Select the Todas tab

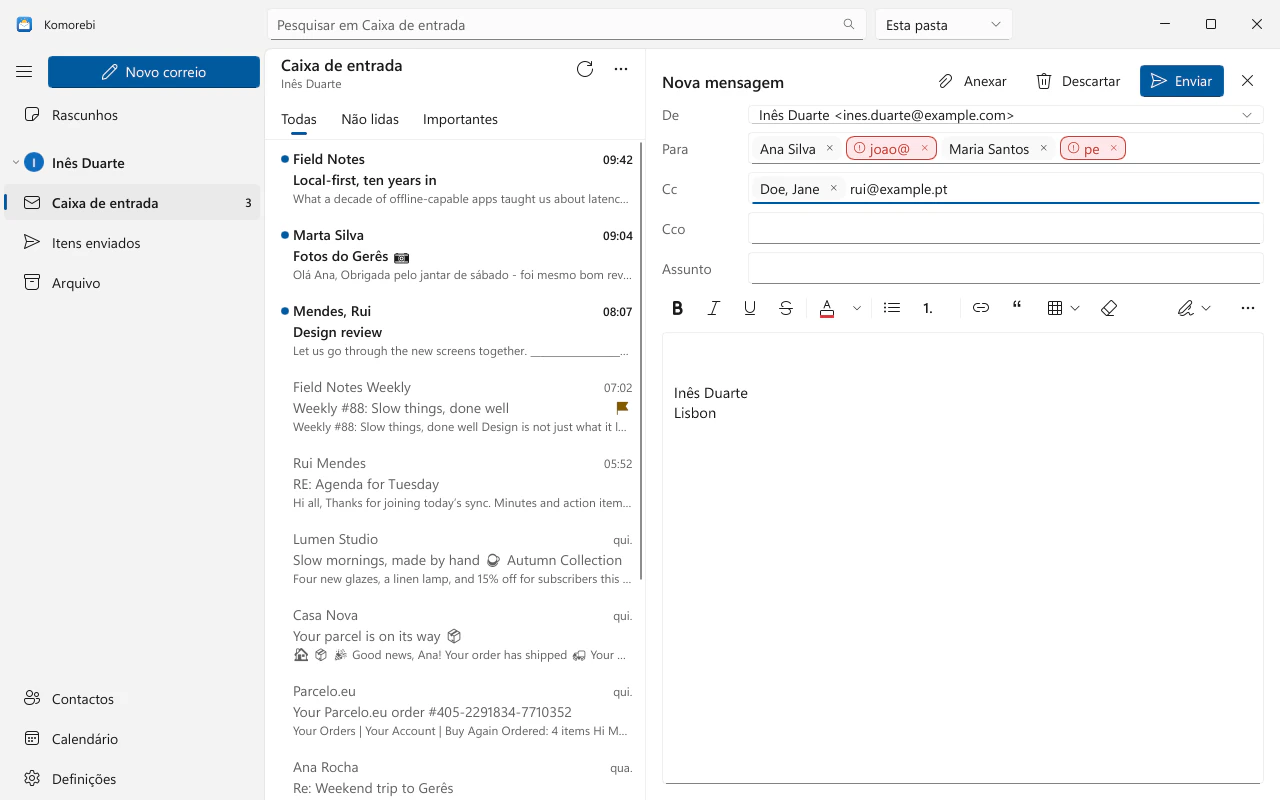(299, 119)
